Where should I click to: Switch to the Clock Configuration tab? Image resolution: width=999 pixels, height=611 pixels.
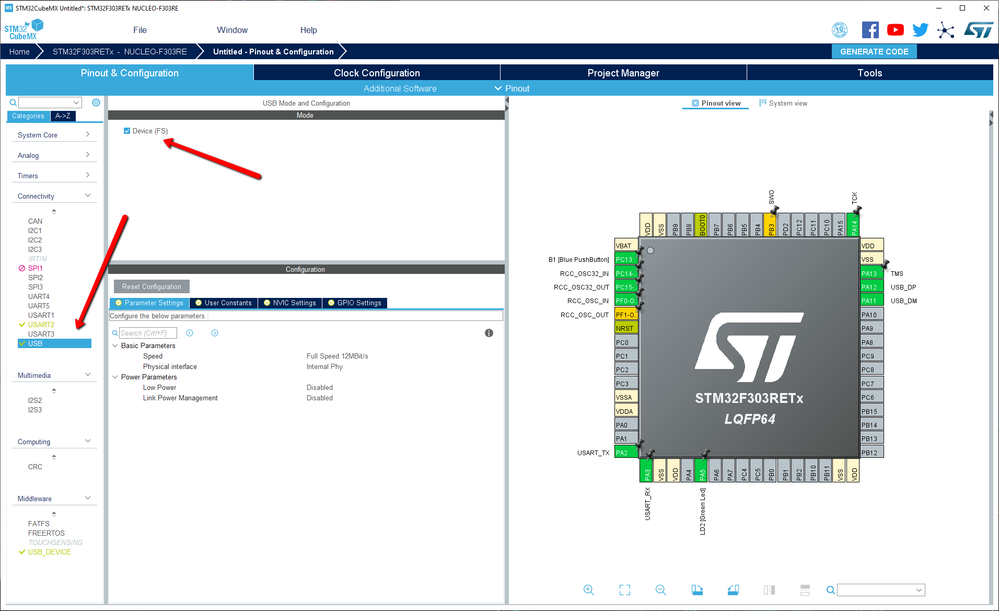[x=377, y=73]
